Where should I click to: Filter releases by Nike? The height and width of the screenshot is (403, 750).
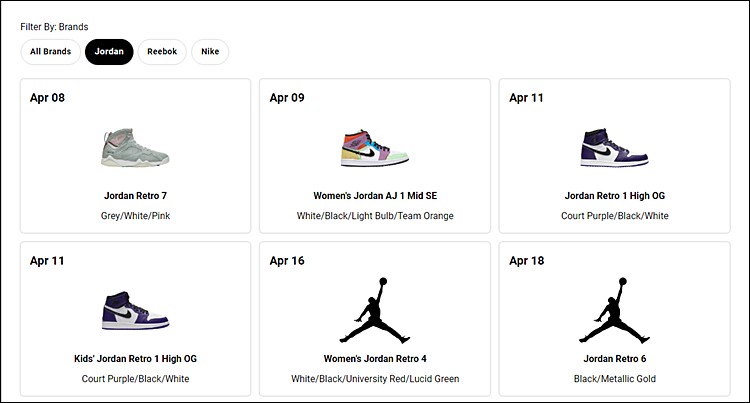click(210, 52)
